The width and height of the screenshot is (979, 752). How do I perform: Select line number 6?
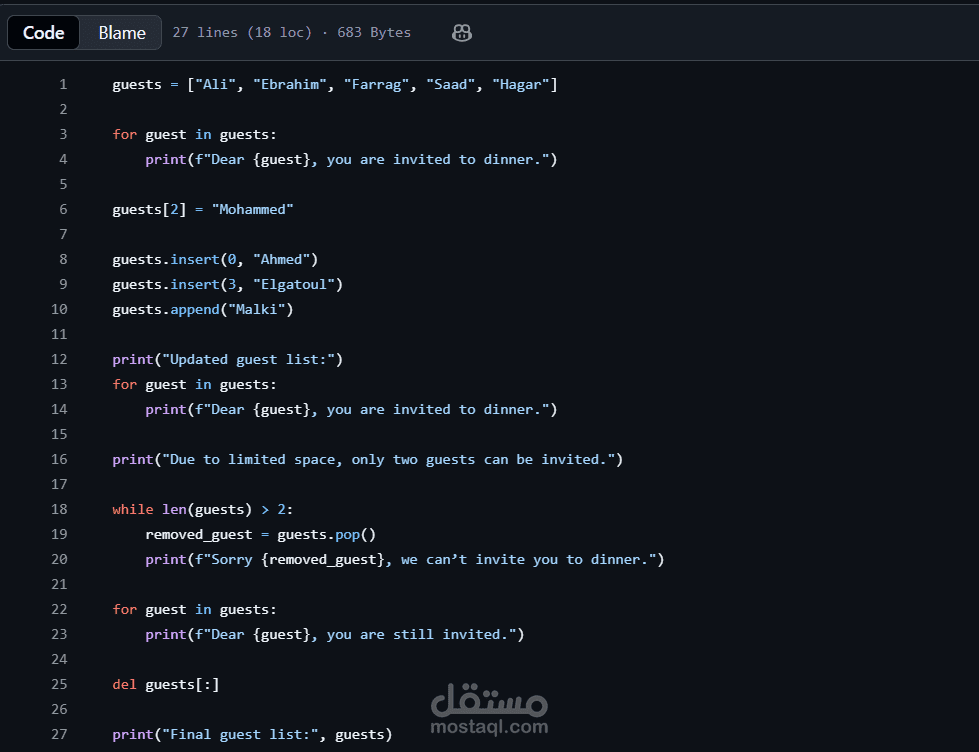click(63, 209)
